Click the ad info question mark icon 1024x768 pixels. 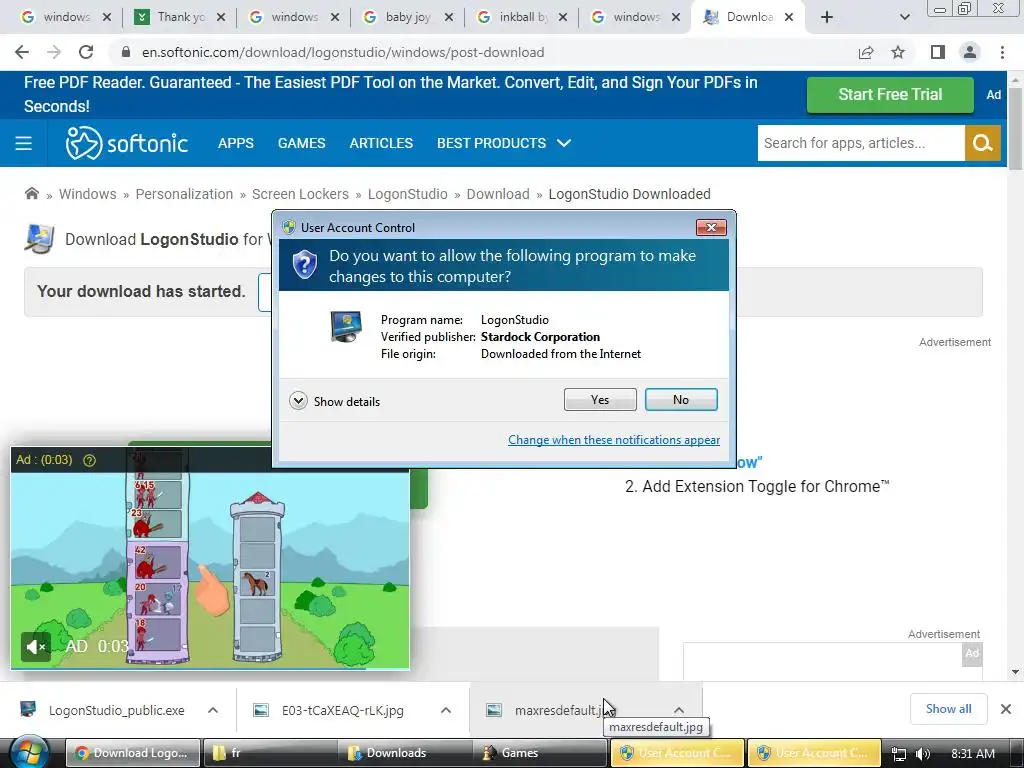(x=89, y=460)
